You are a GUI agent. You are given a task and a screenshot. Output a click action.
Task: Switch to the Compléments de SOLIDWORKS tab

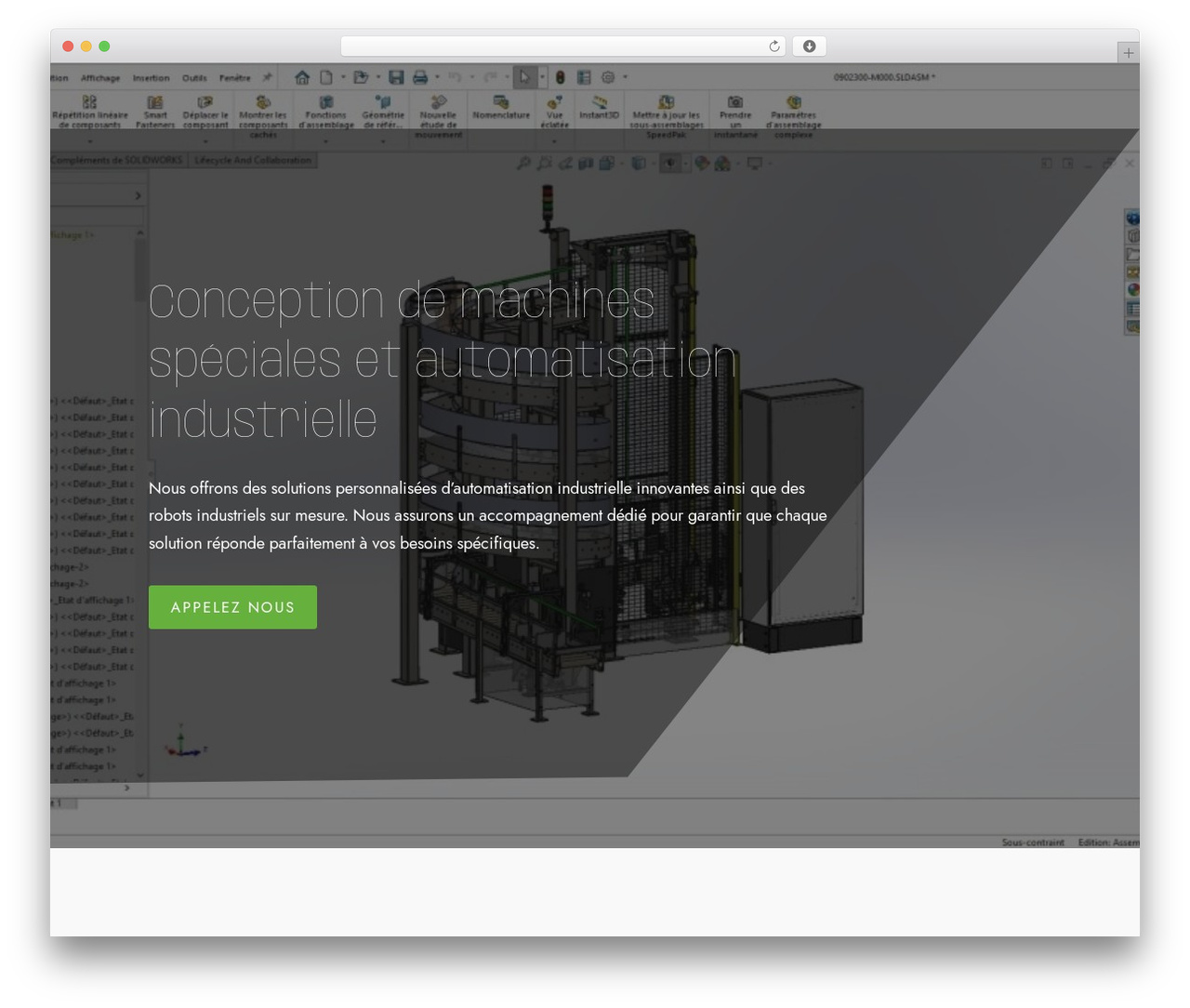point(117,161)
